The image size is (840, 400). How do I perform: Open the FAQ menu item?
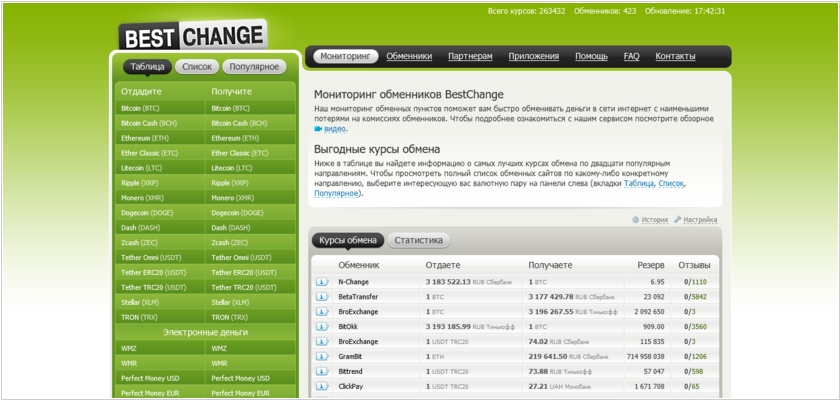(632, 56)
